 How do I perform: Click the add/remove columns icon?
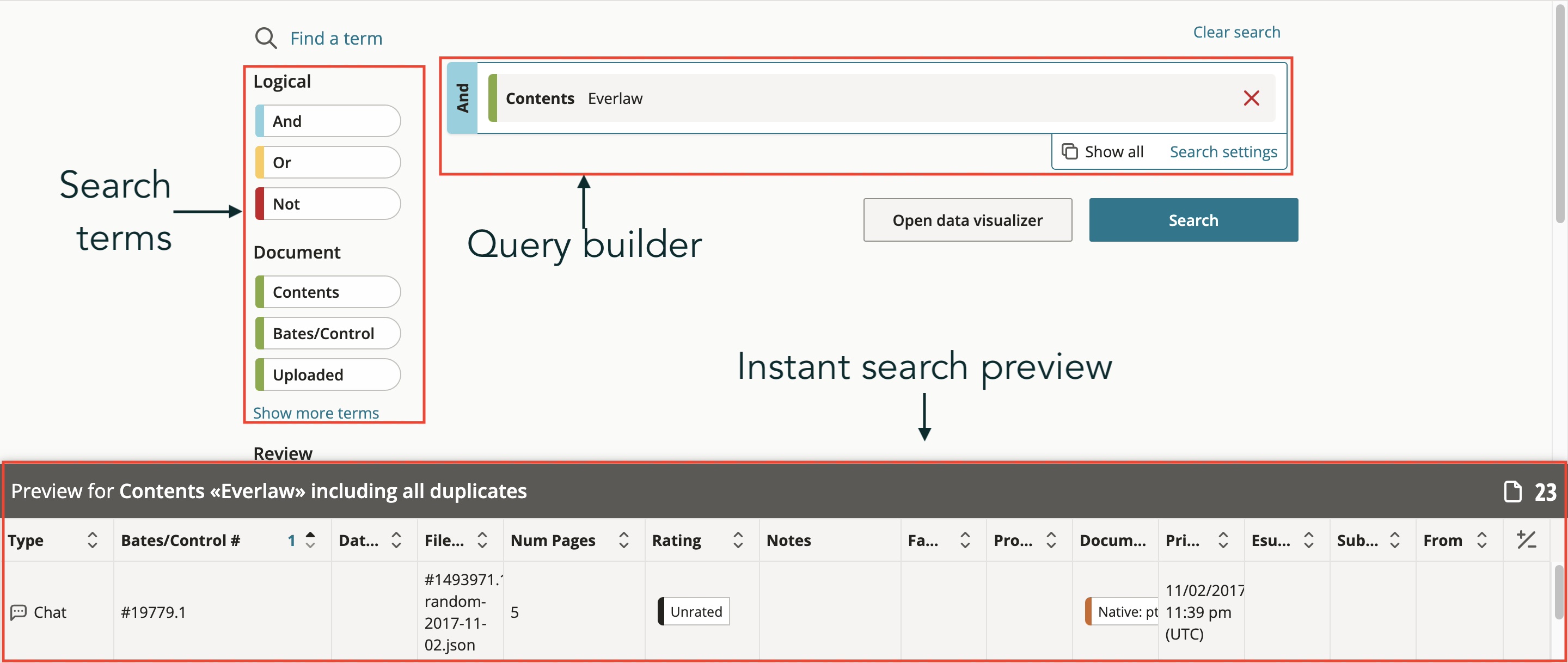coord(1526,539)
